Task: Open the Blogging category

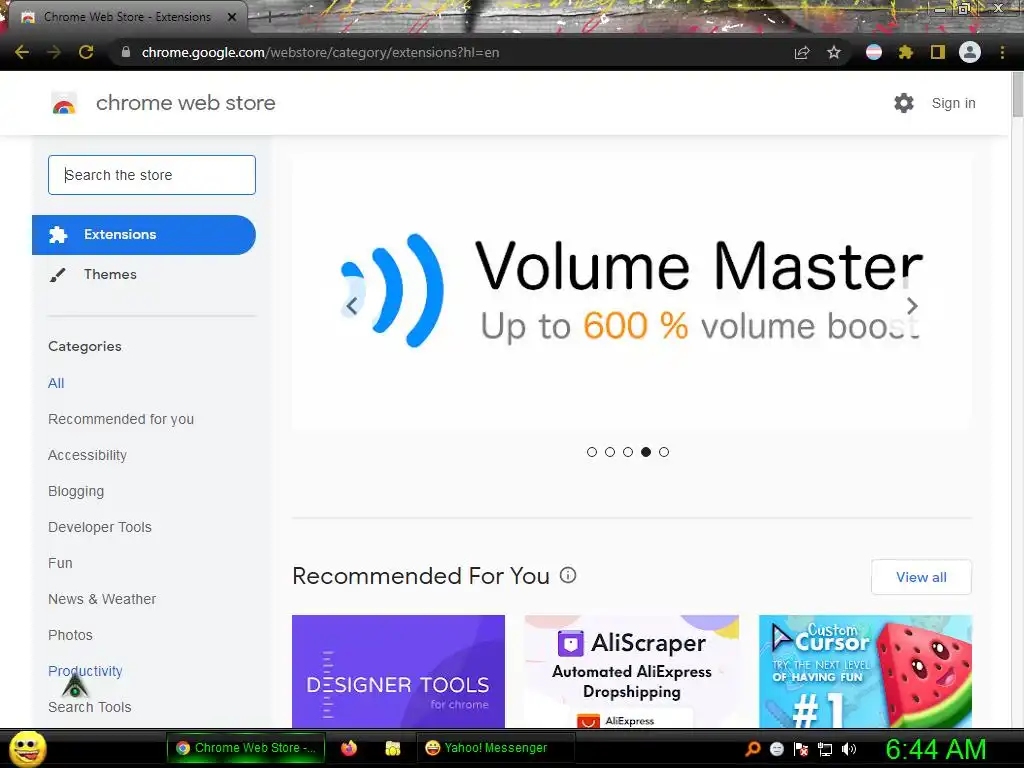Action: (x=76, y=491)
